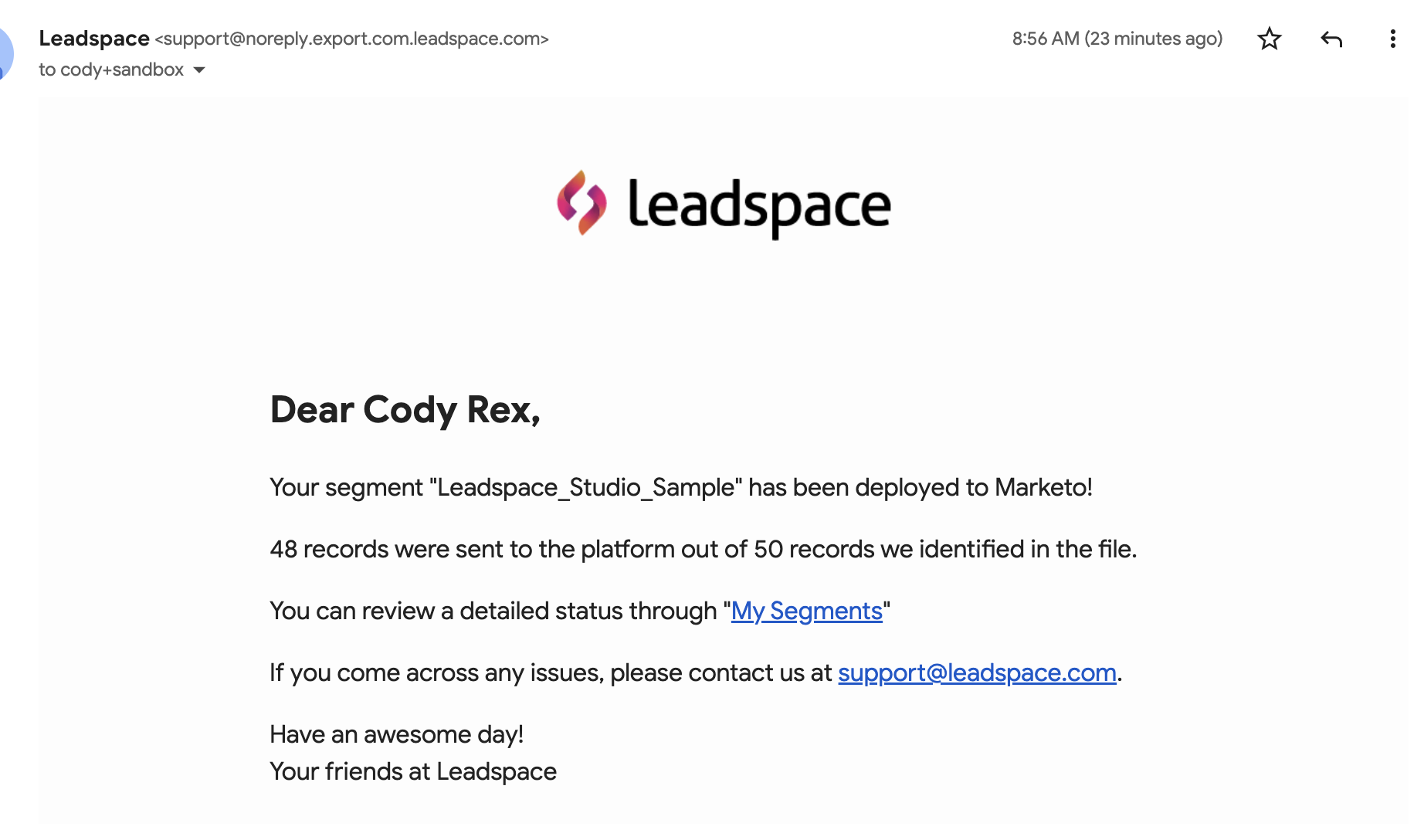Click the 8:56 AM timestamp
The height and width of the screenshot is (840, 1424).
coord(1117,39)
